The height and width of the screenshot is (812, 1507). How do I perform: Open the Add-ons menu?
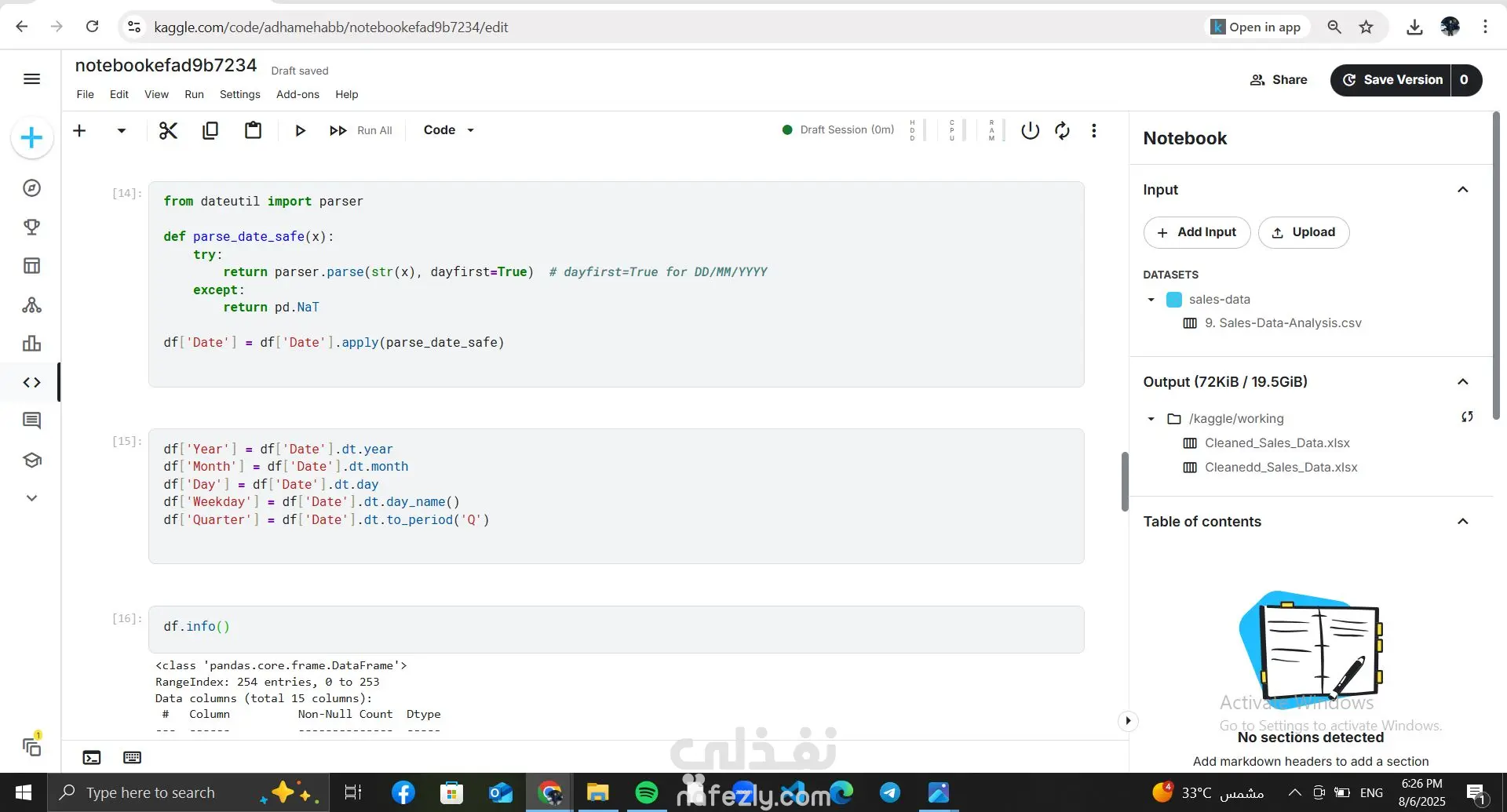click(297, 94)
